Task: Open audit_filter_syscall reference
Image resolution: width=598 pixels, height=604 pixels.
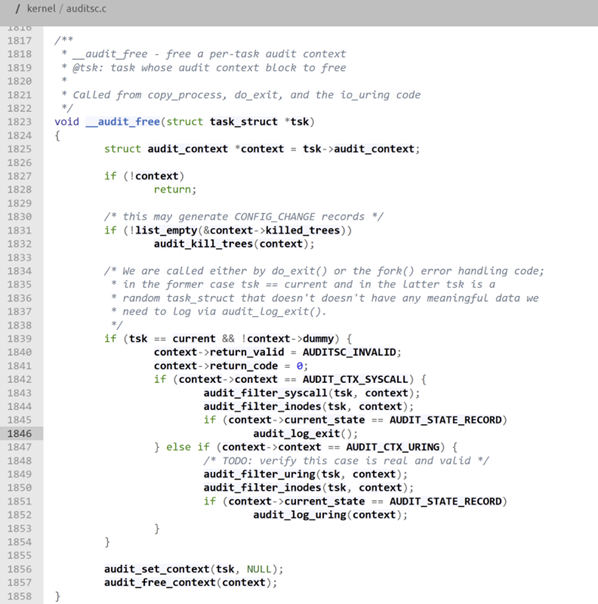Action: point(265,393)
